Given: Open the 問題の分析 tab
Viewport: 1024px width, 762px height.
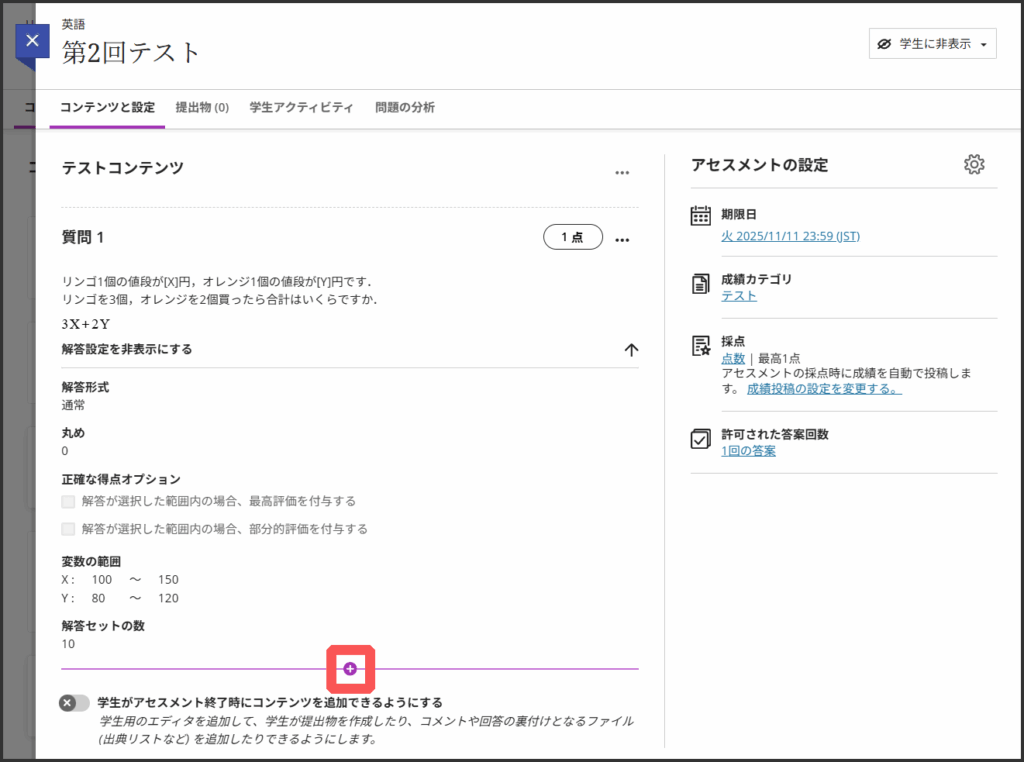Looking at the screenshot, I should tap(405, 108).
